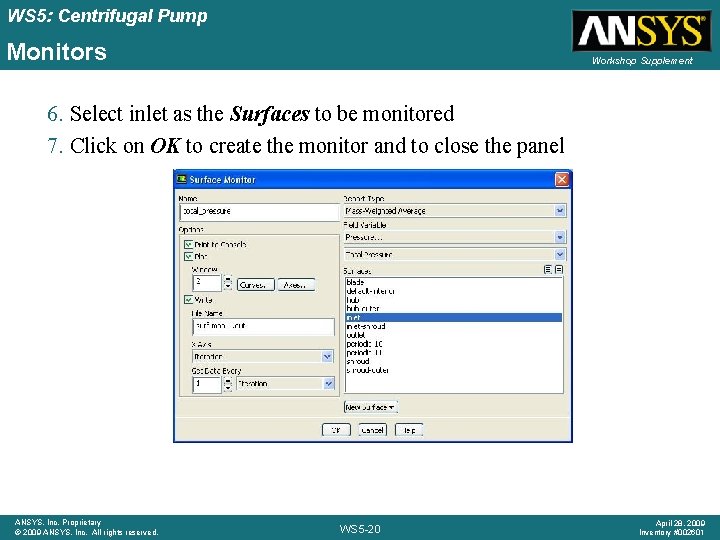This screenshot has width=720, height=540.
Task: Select inlet-shroud in the Surfaces list
Action: (453, 326)
